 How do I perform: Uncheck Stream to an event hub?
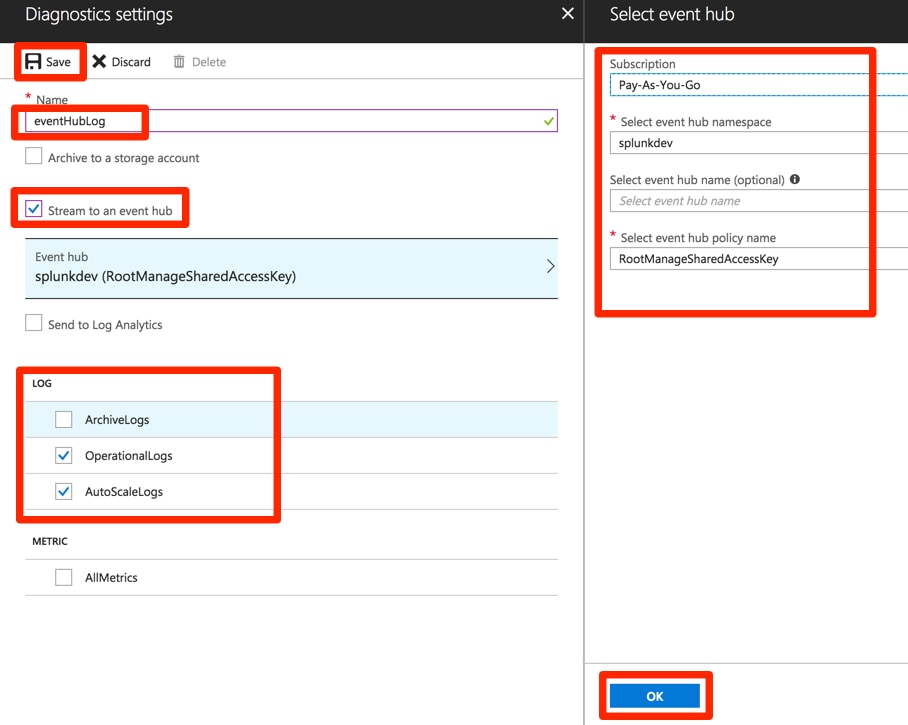click(x=34, y=209)
